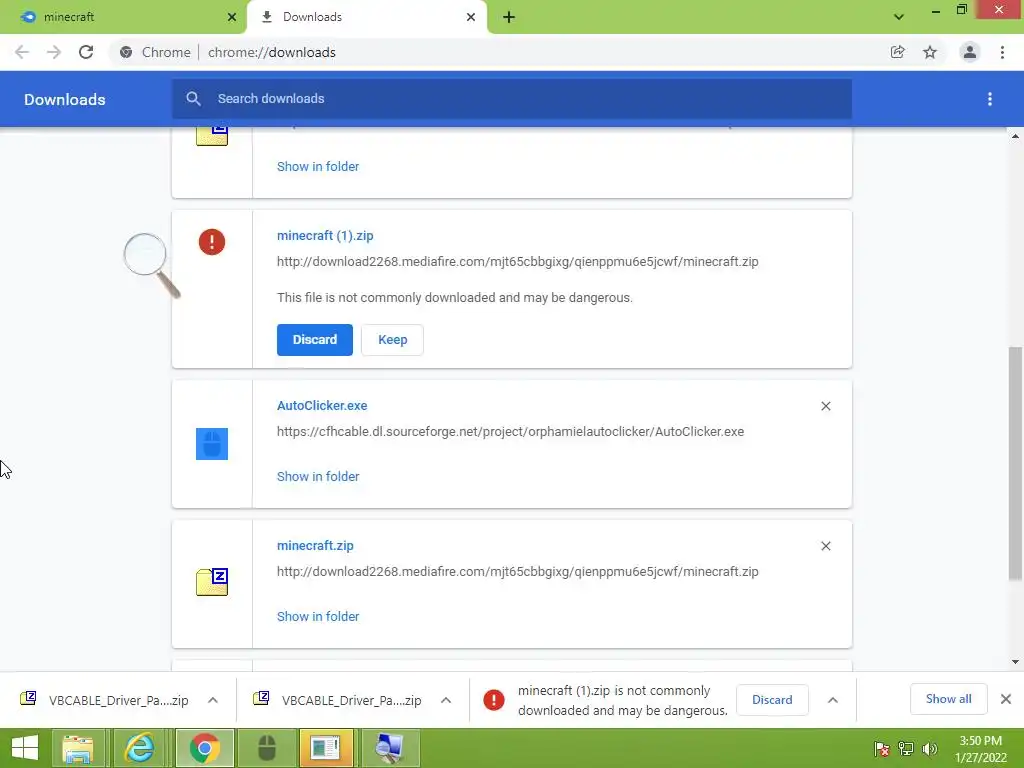1024x768 pixels.
Task: Close the minecraft tab
Action: (232, 17)
